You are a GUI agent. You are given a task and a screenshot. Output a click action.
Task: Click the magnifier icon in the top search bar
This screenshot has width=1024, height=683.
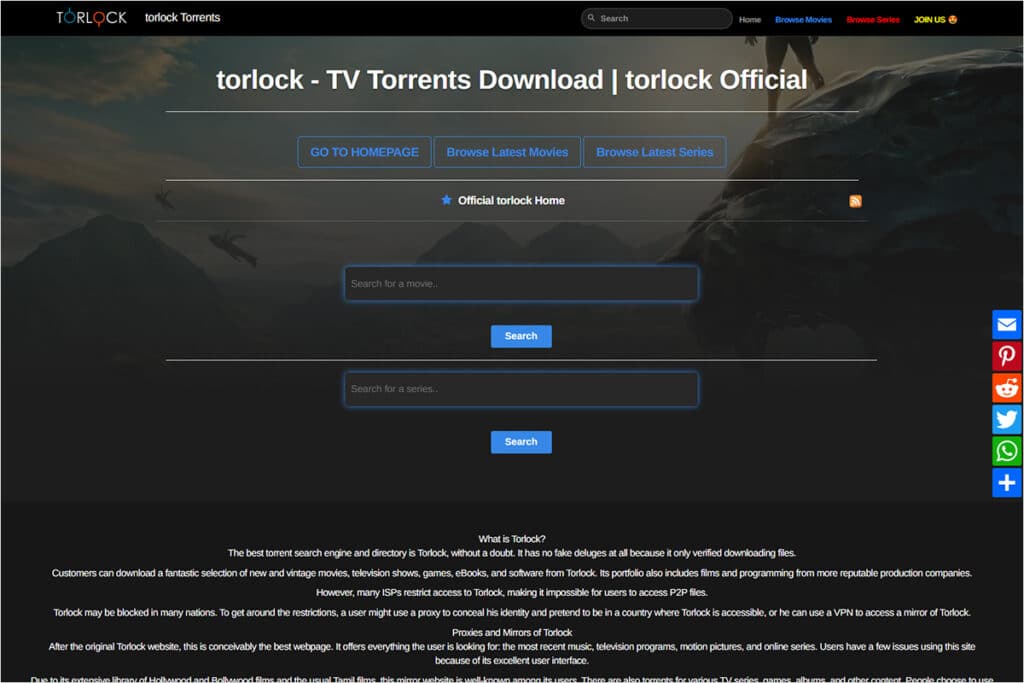click(591, 18)
